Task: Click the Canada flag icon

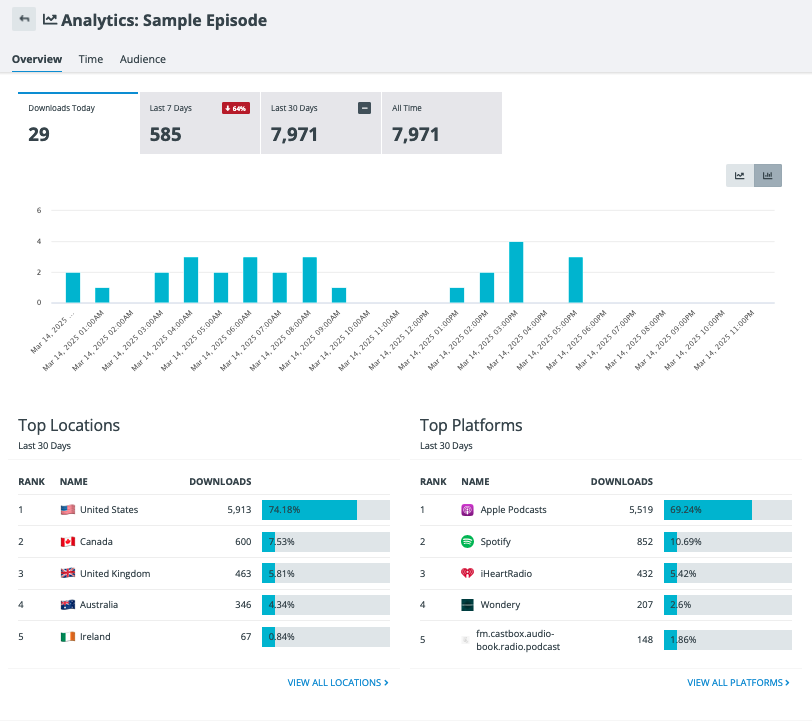Action: tap(68, 542)
